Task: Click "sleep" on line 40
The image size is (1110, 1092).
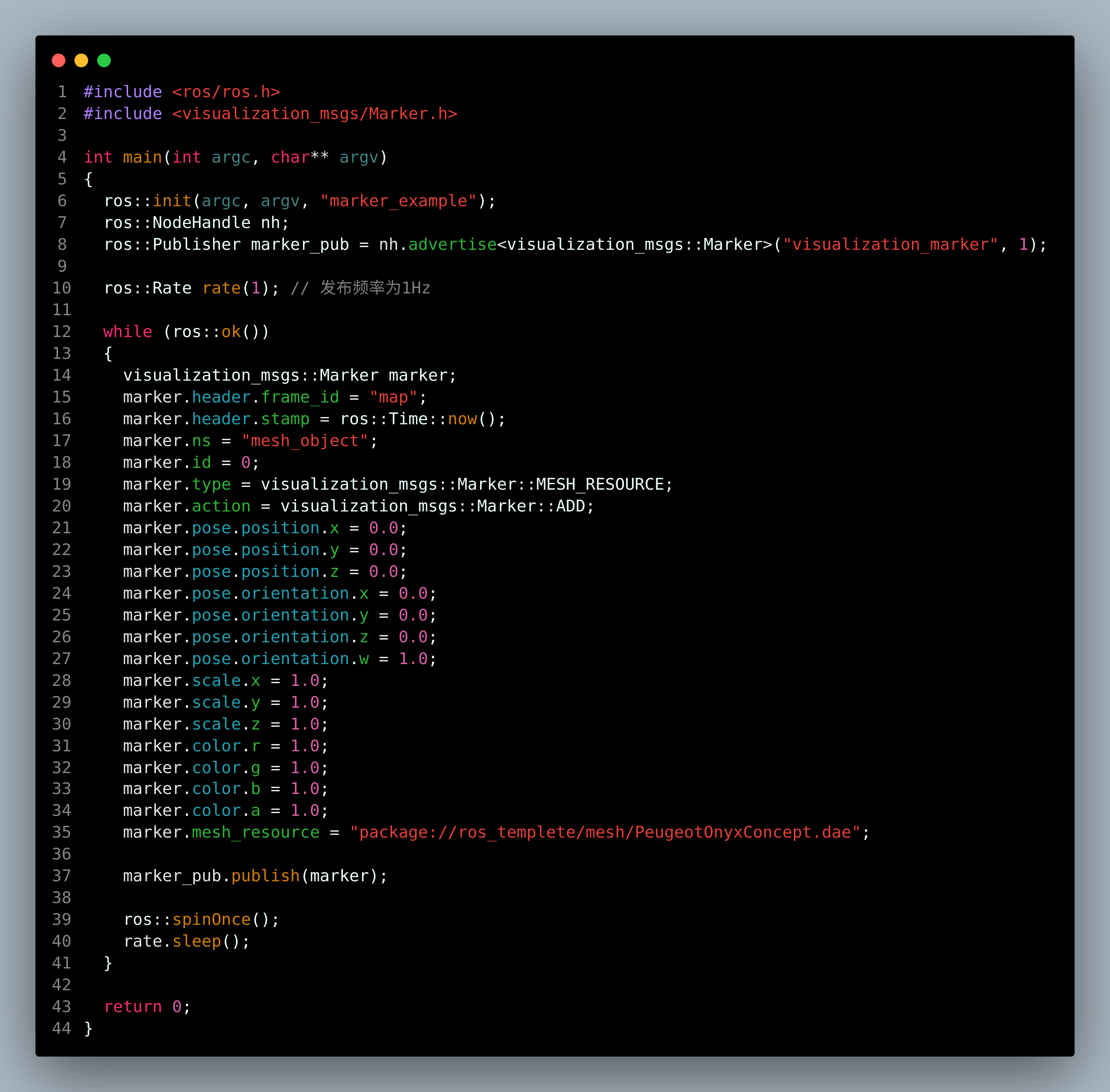Action: (x=197, y=941)
